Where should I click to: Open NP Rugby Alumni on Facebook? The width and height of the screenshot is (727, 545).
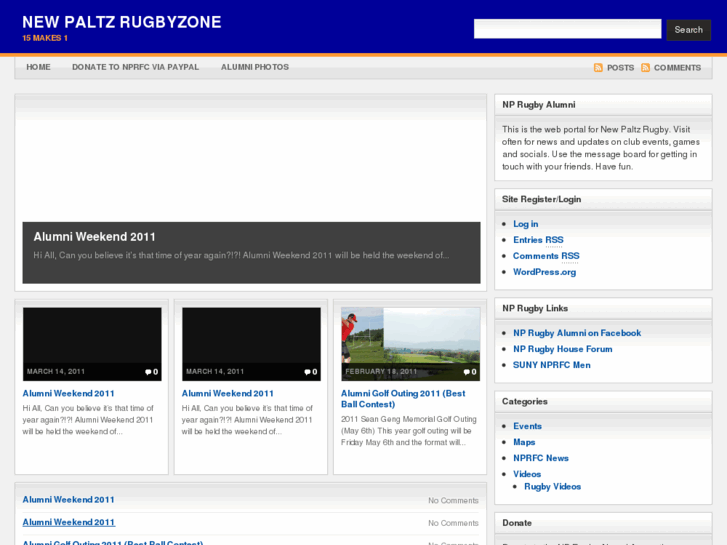pos(576,333)
